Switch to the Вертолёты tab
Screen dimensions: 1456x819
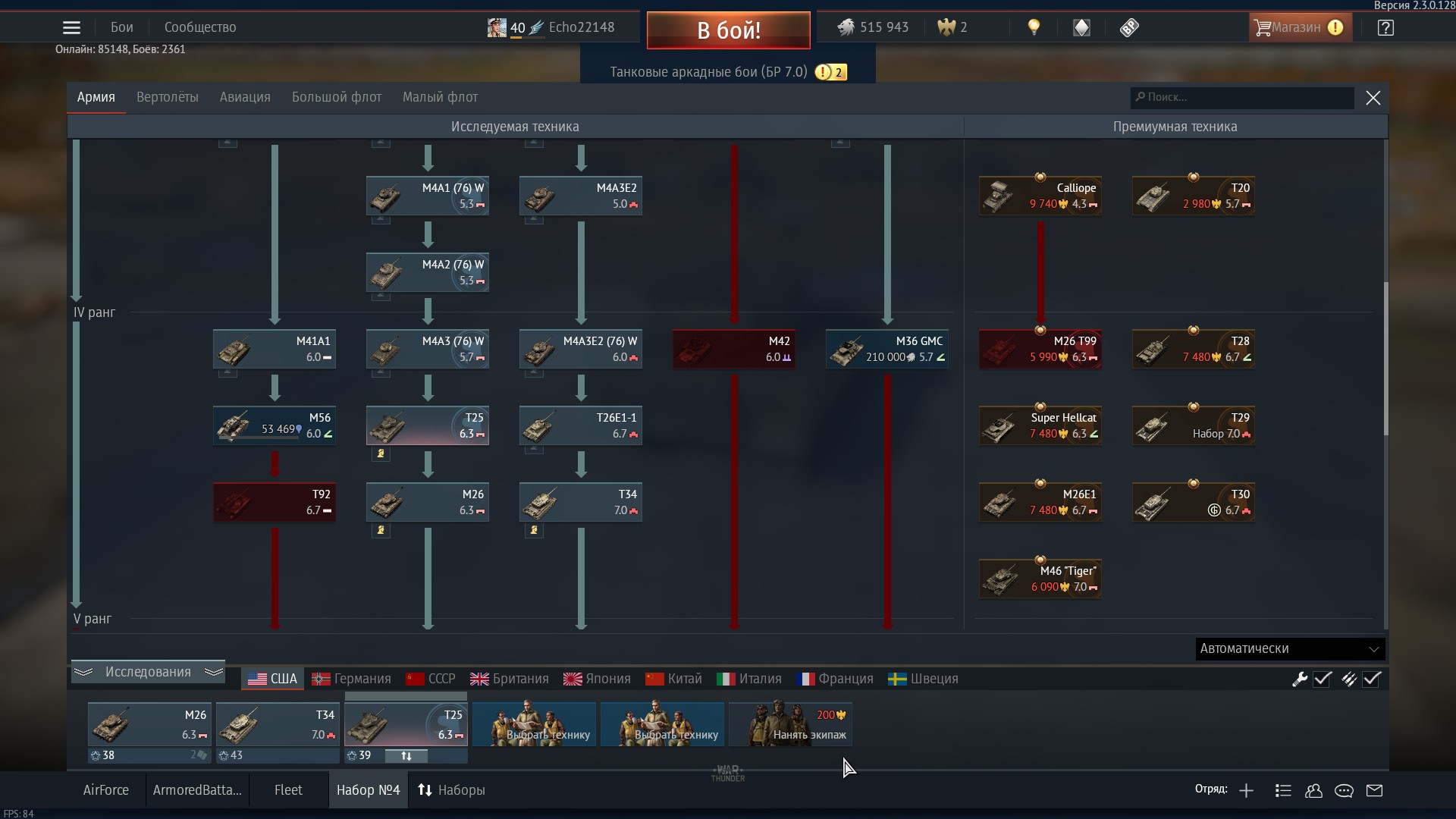point(168,97)
